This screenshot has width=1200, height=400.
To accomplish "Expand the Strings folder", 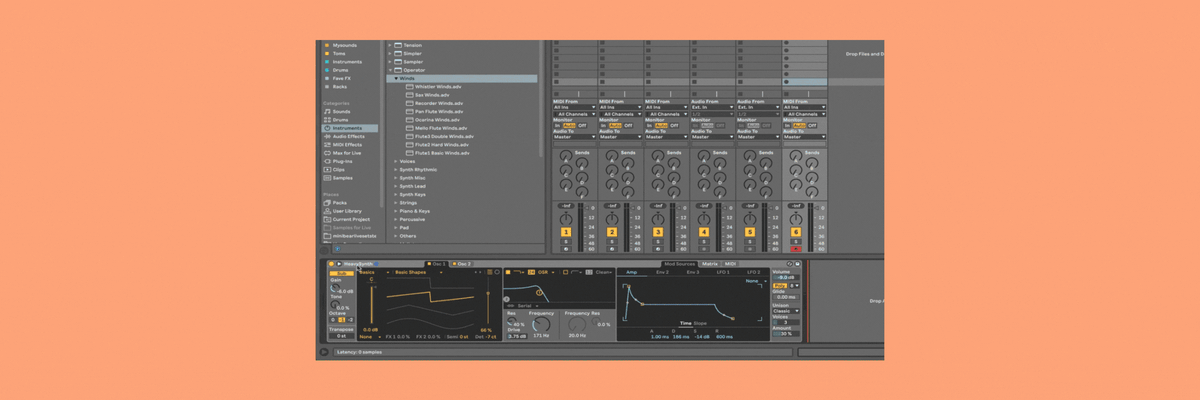I will tap(396, 203).
